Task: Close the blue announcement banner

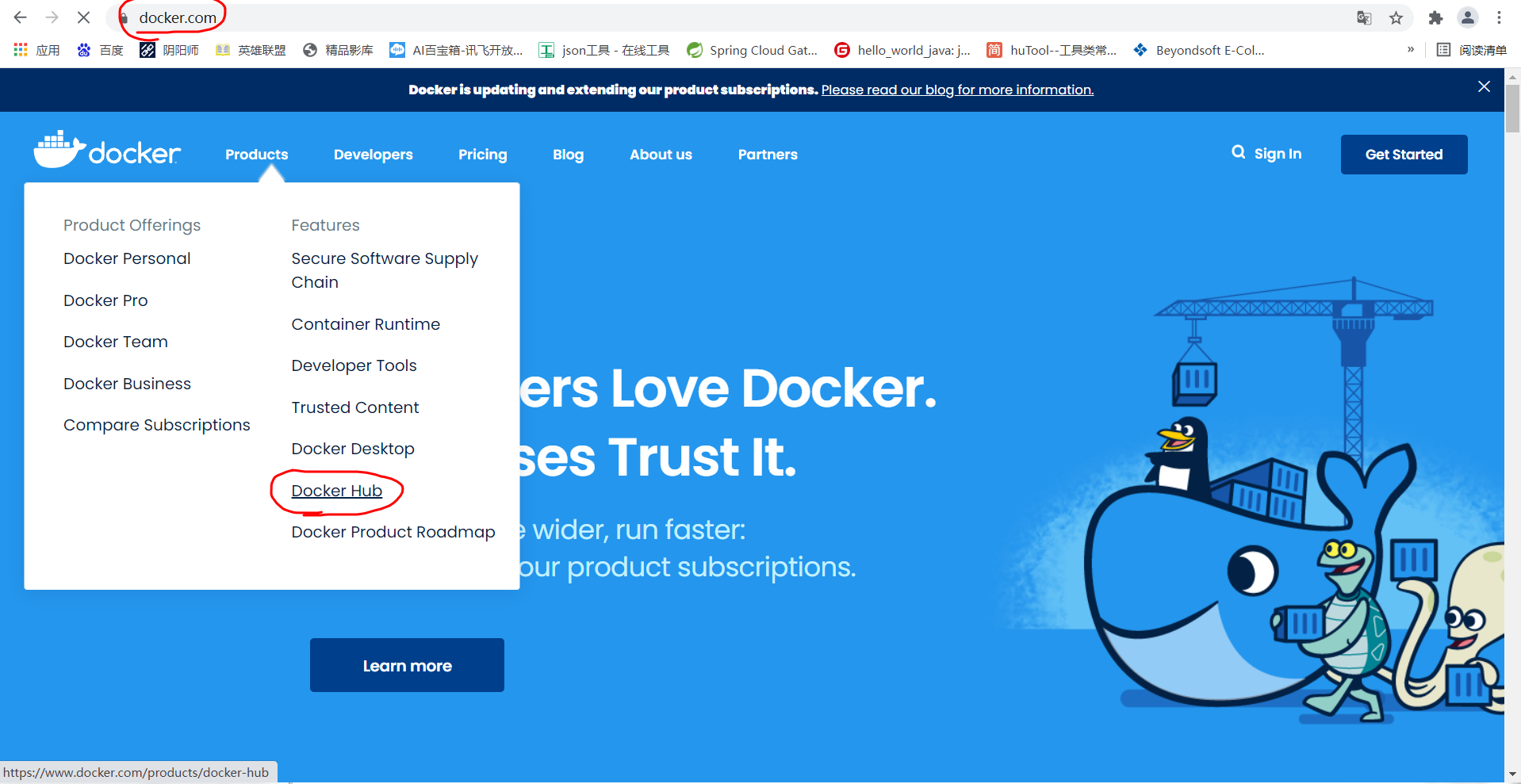Action: tap(1484, 86)
